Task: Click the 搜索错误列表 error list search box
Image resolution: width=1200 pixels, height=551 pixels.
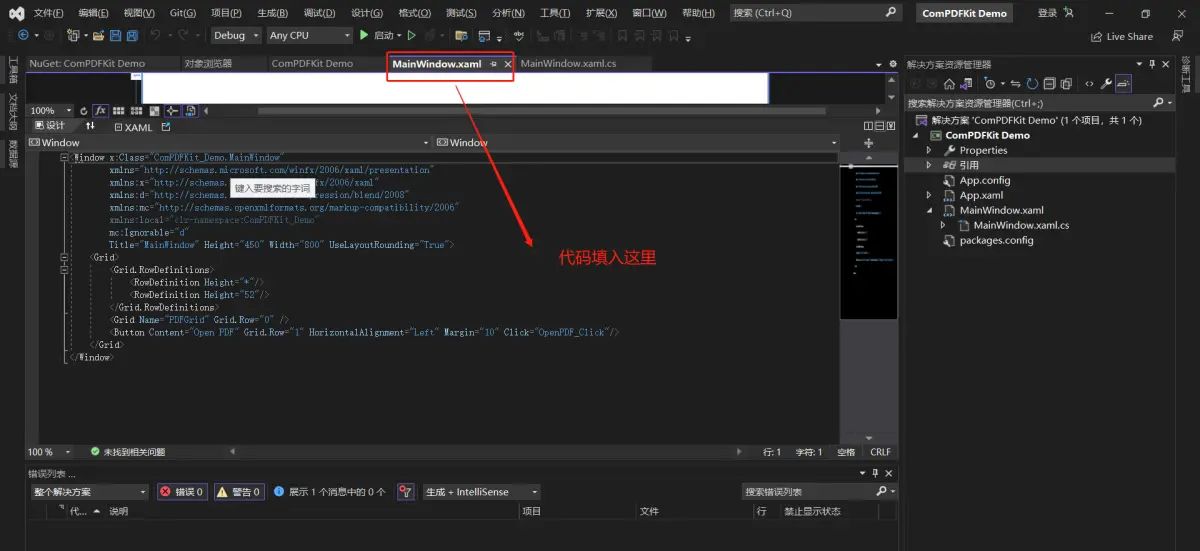Action: tap(820, 492)
